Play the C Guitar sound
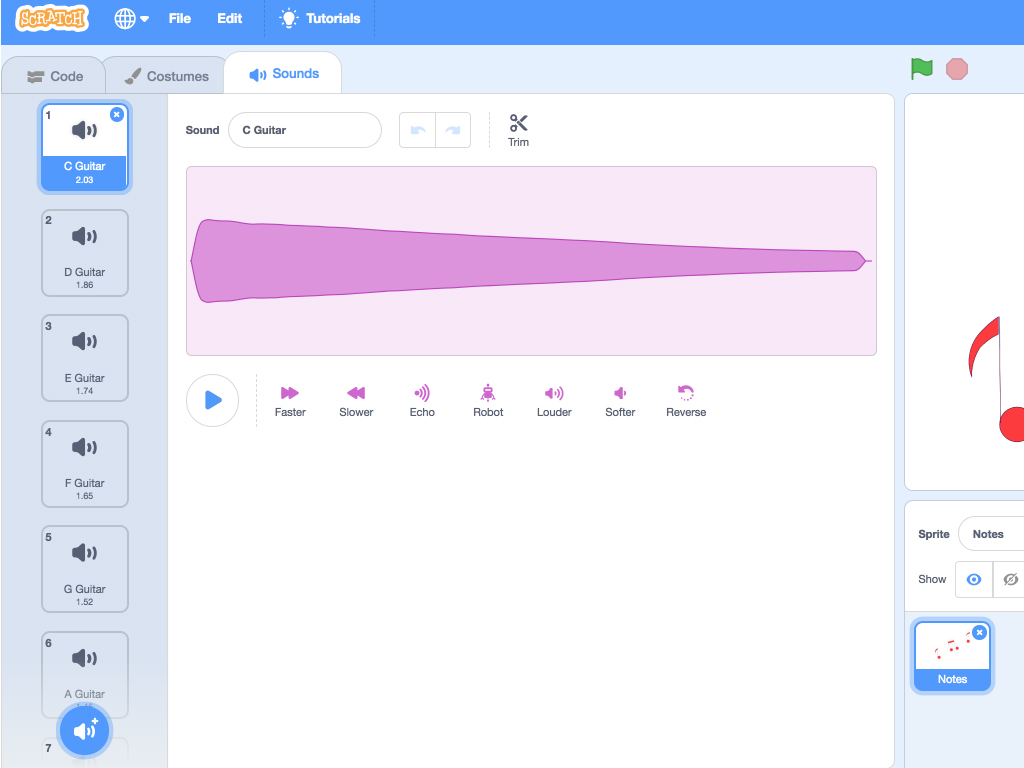Image resolution: width=1024 pixels, height=768 pixels. click(212, 400)
